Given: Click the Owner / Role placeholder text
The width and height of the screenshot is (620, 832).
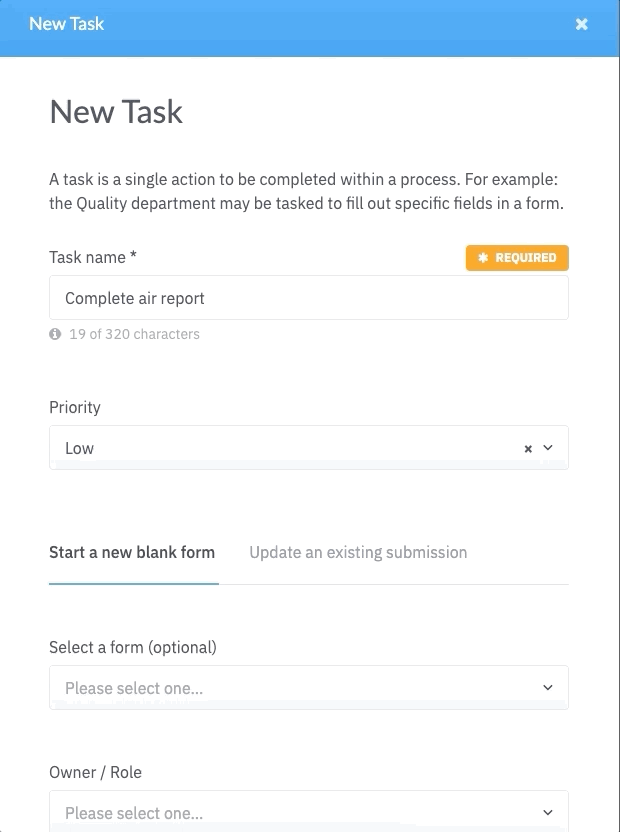Looking at the screenshot, I should (134, 813).
